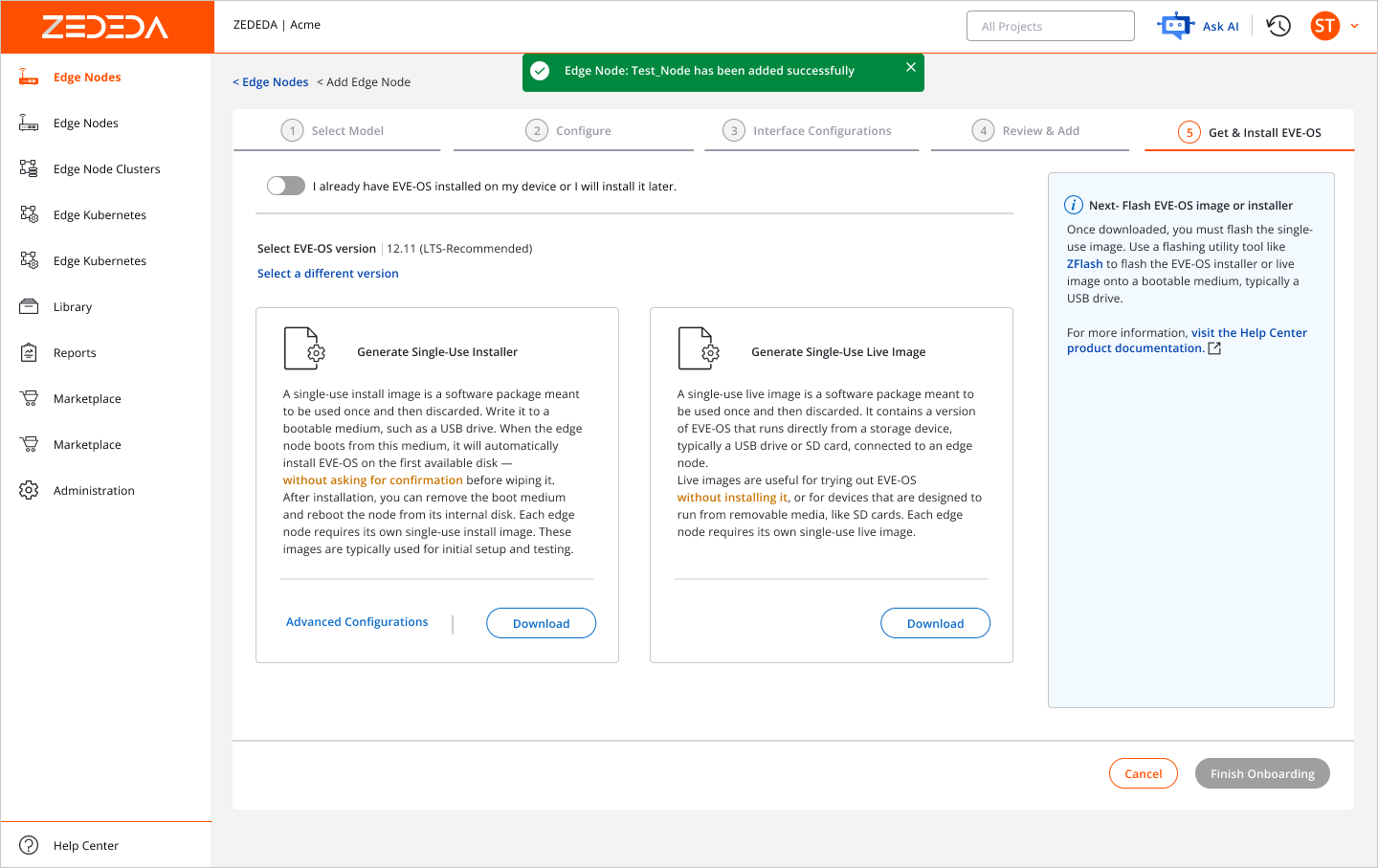
Task: Open the All Projects selector
Action: click(x=1050, y=26)
